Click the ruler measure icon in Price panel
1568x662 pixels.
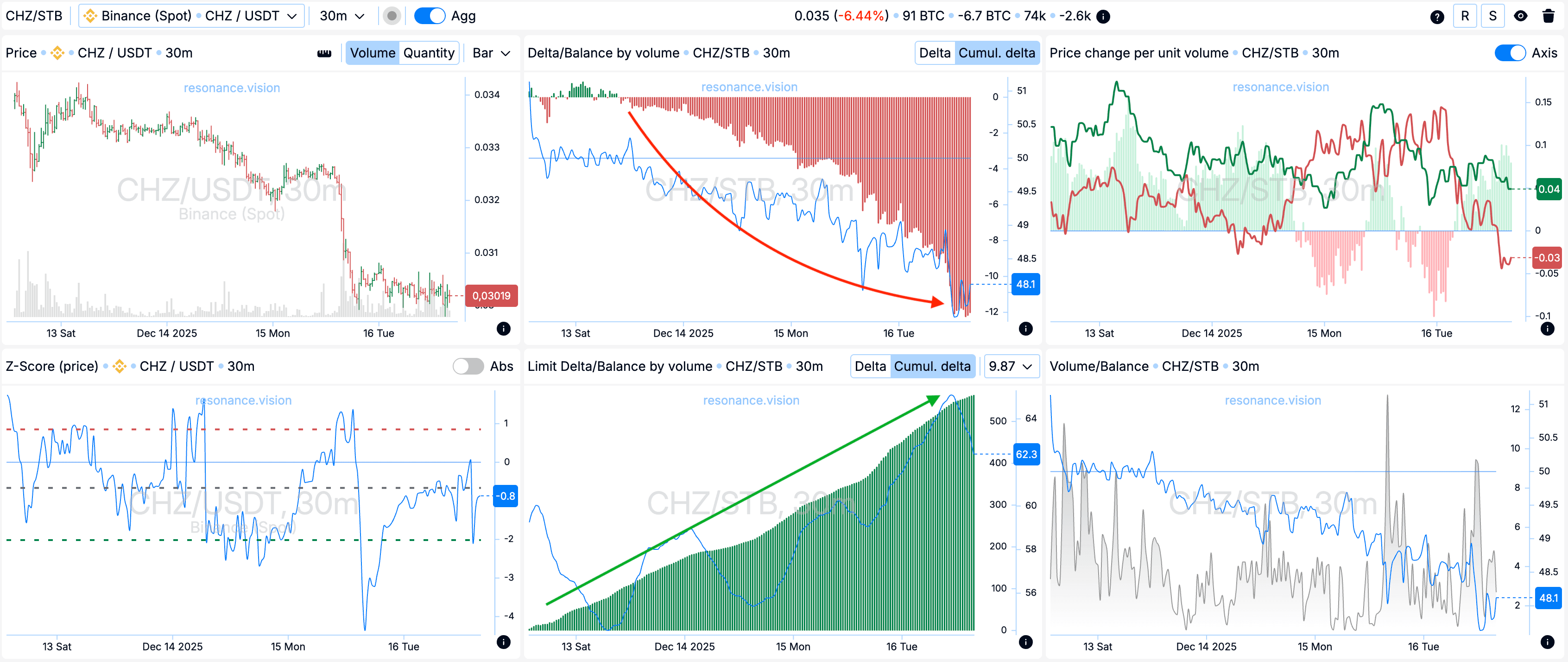324,53
